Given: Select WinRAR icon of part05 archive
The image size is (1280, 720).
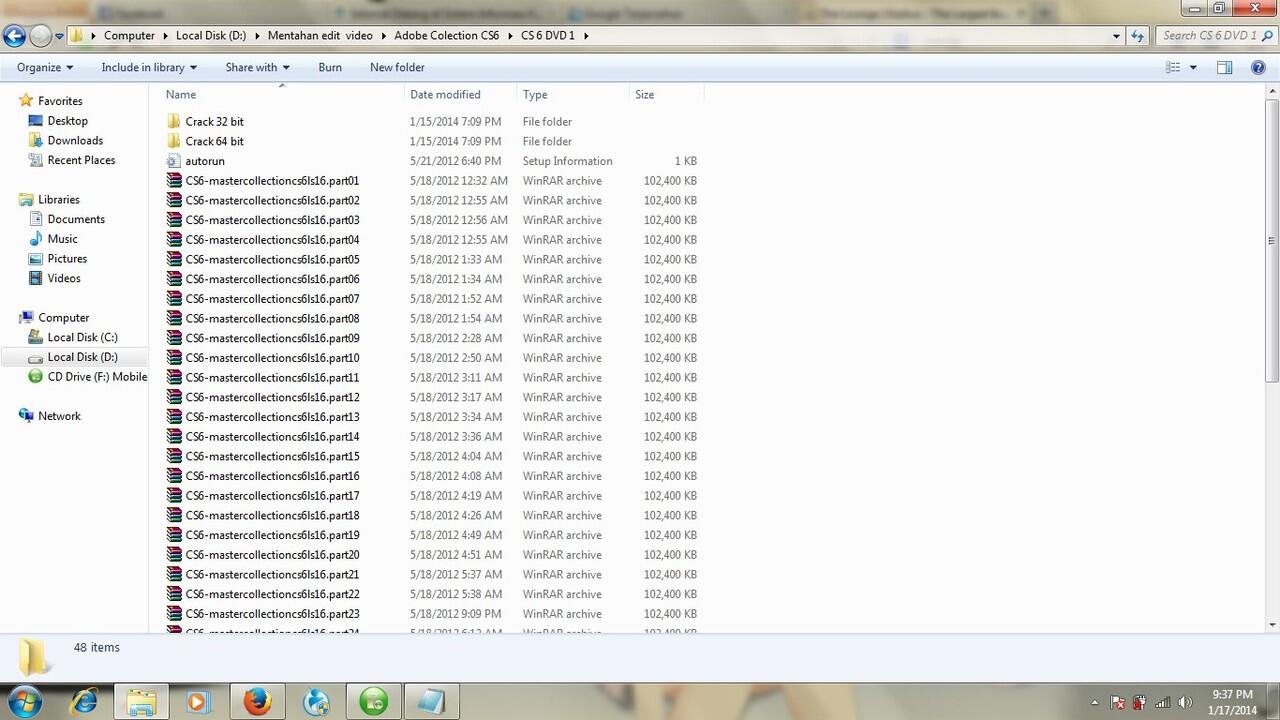Looking at the screenshot, I should (174, 259).
